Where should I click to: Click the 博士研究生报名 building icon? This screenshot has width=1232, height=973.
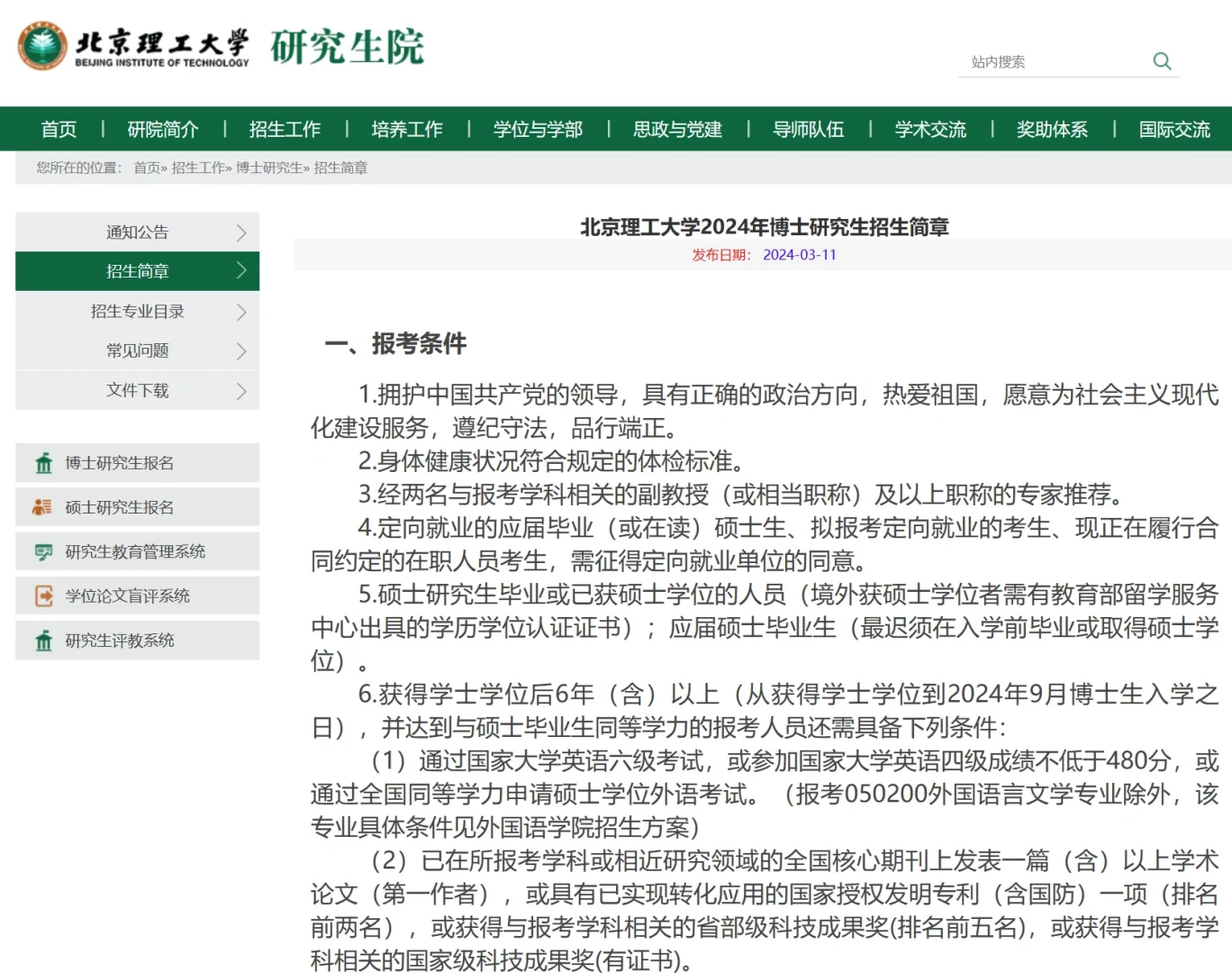pyautogui.click(x=43, y=463)
